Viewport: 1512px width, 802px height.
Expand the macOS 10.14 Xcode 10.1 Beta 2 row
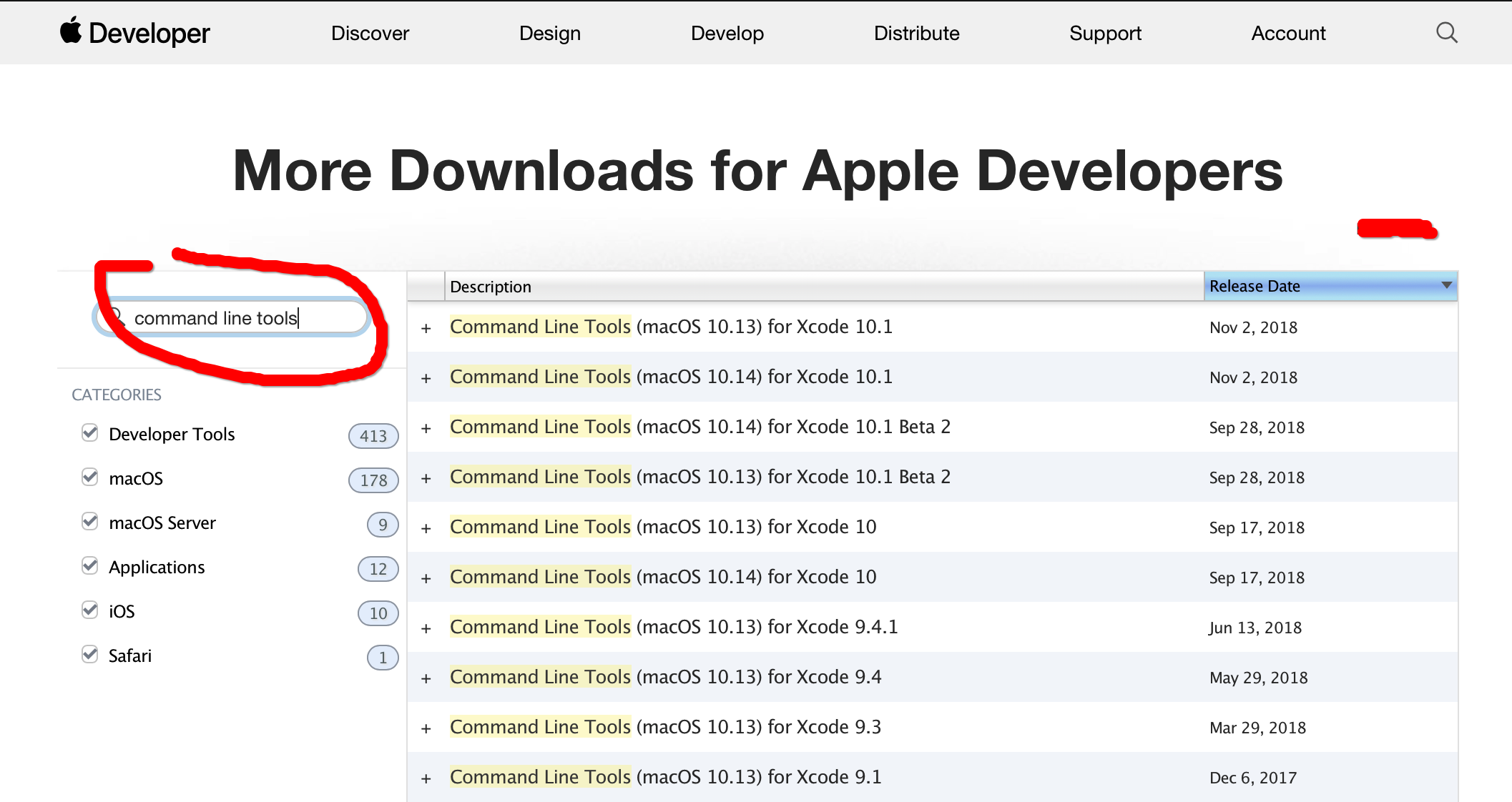point(426,428)
